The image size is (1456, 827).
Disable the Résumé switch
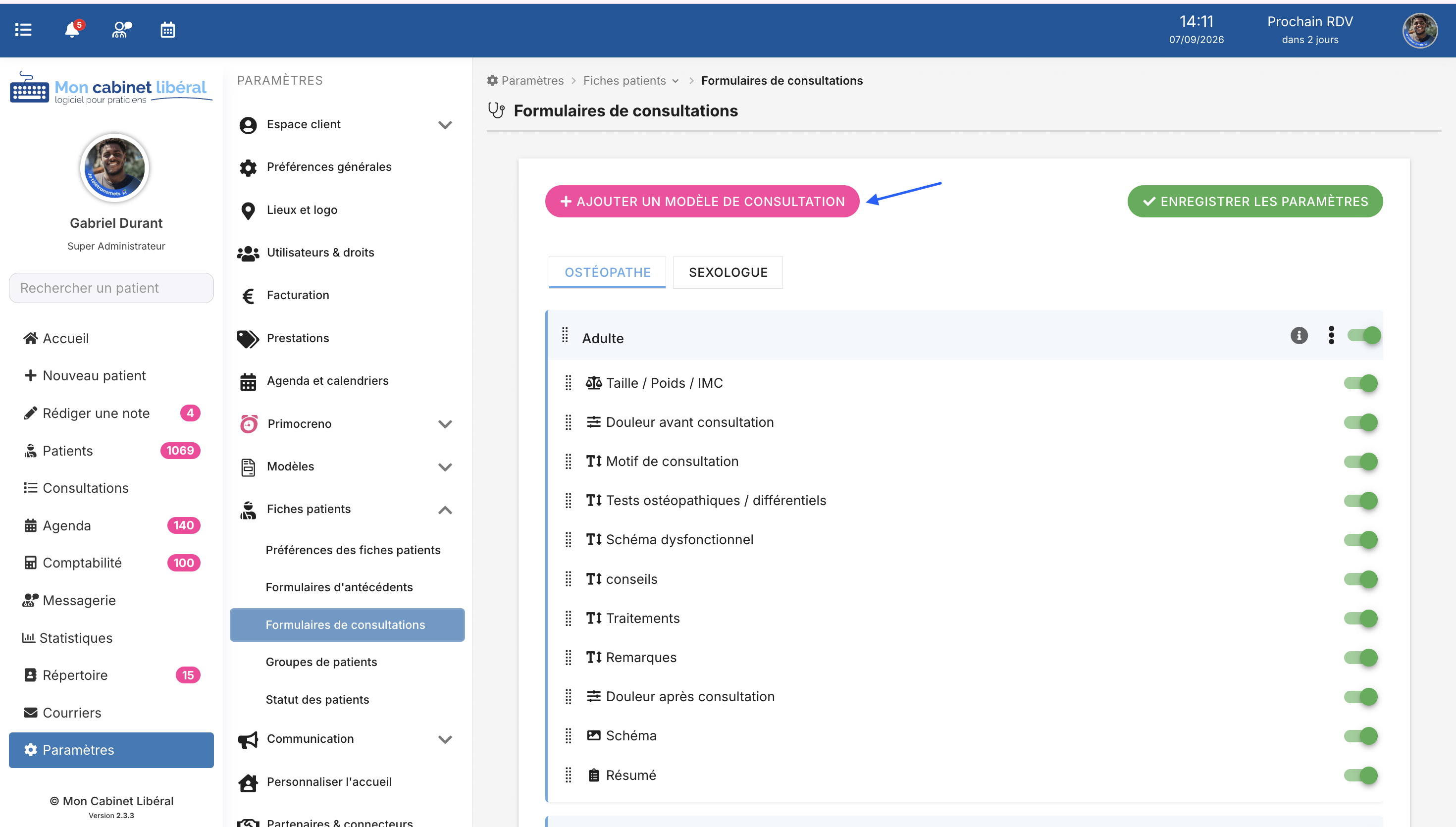tap(1361, 775)
